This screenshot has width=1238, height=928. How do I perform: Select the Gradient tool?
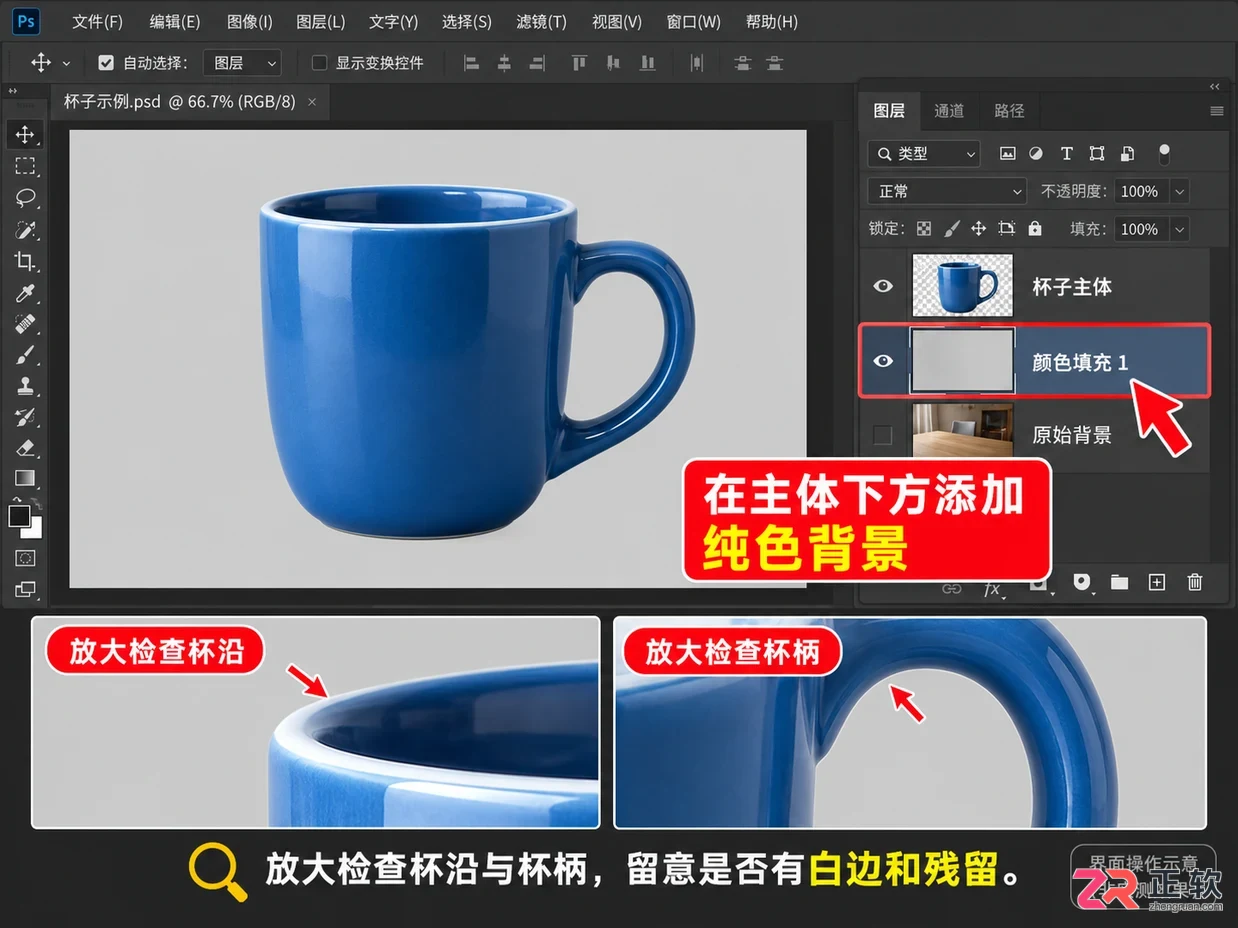click(25, 479)
